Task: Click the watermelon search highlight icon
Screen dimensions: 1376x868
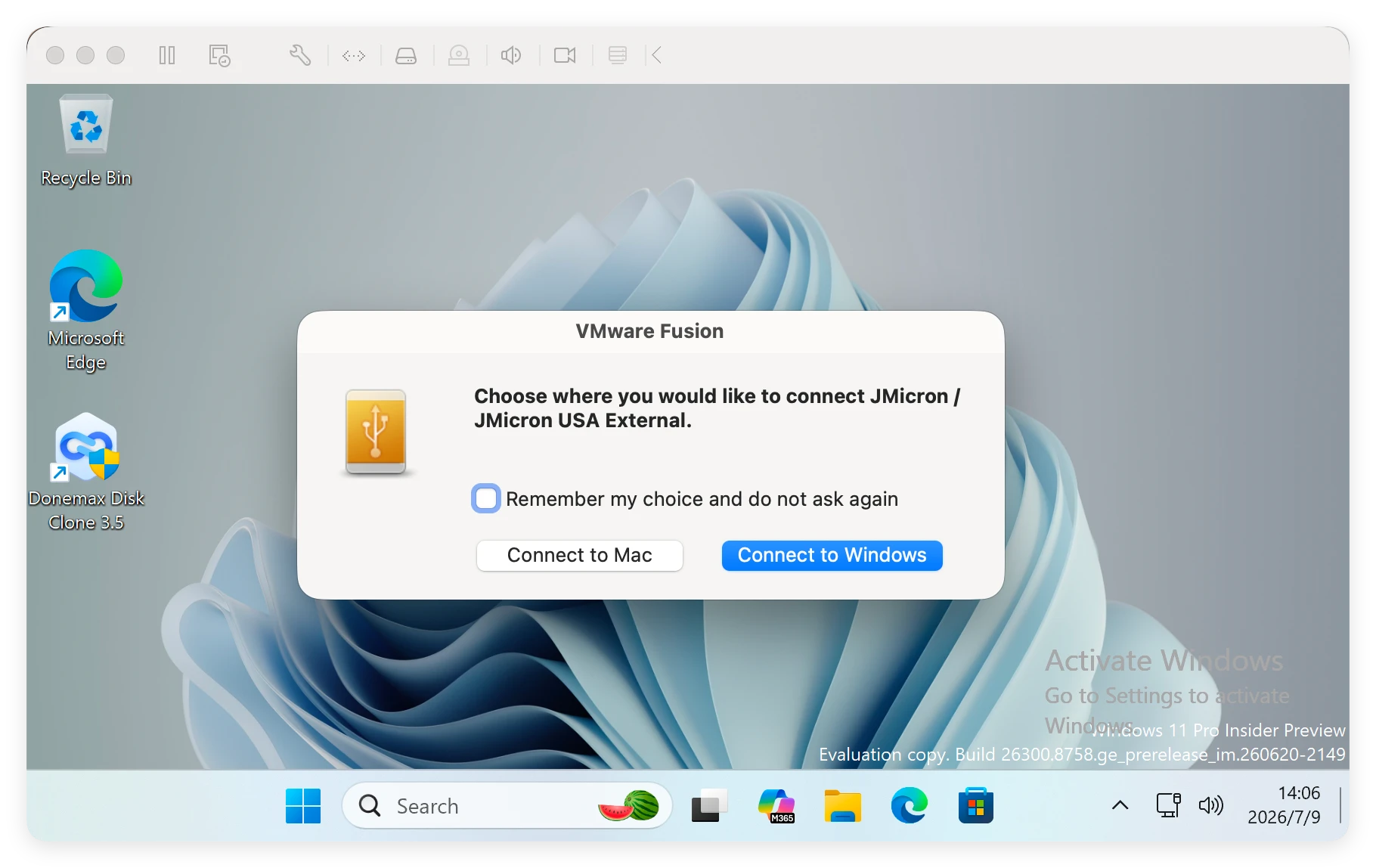Action: coord(629,806)
